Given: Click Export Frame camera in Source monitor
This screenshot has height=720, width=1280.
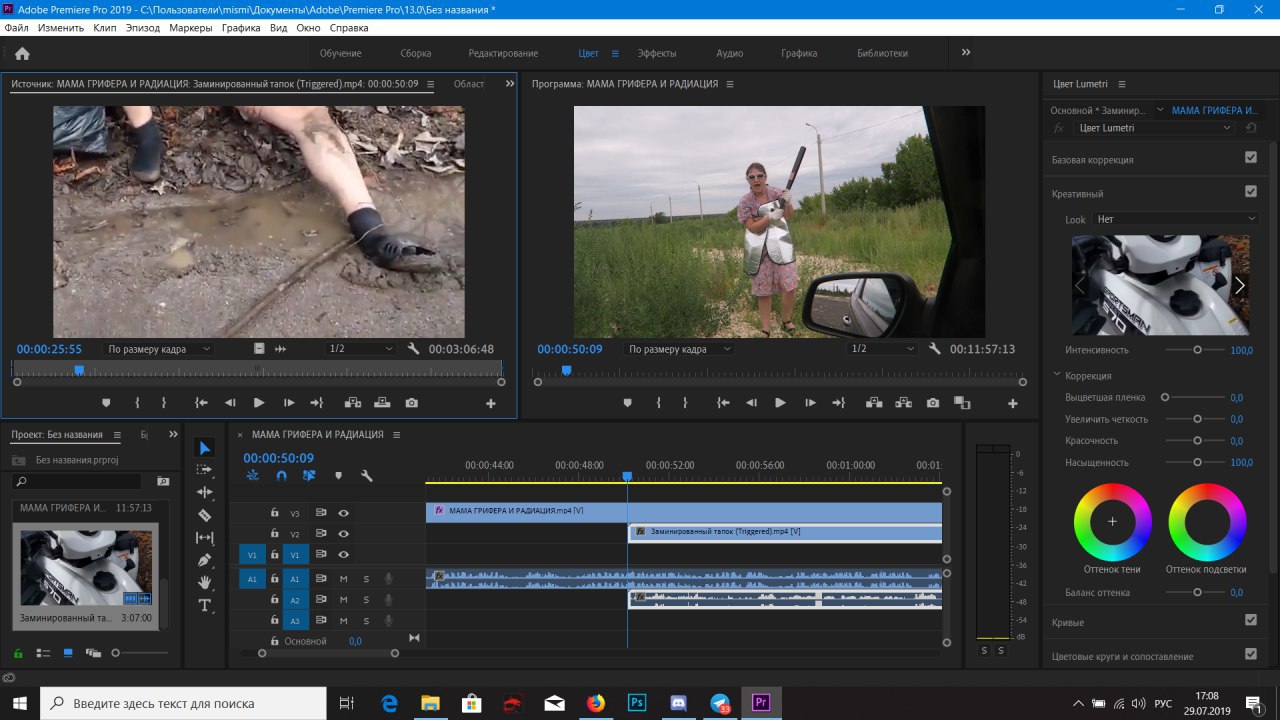Looking at the screenshot, I should pyautogui.click(x=411, y=403).
